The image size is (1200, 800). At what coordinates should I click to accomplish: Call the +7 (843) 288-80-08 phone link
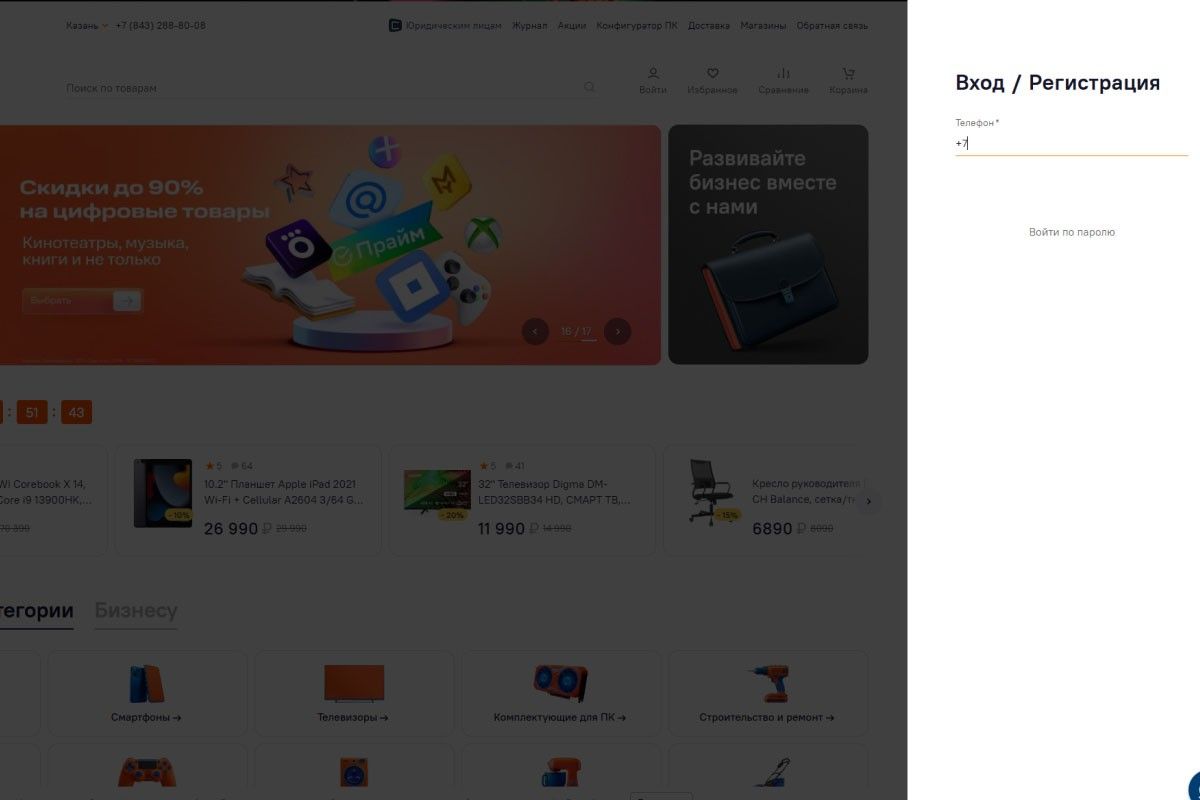coord(160,25)
